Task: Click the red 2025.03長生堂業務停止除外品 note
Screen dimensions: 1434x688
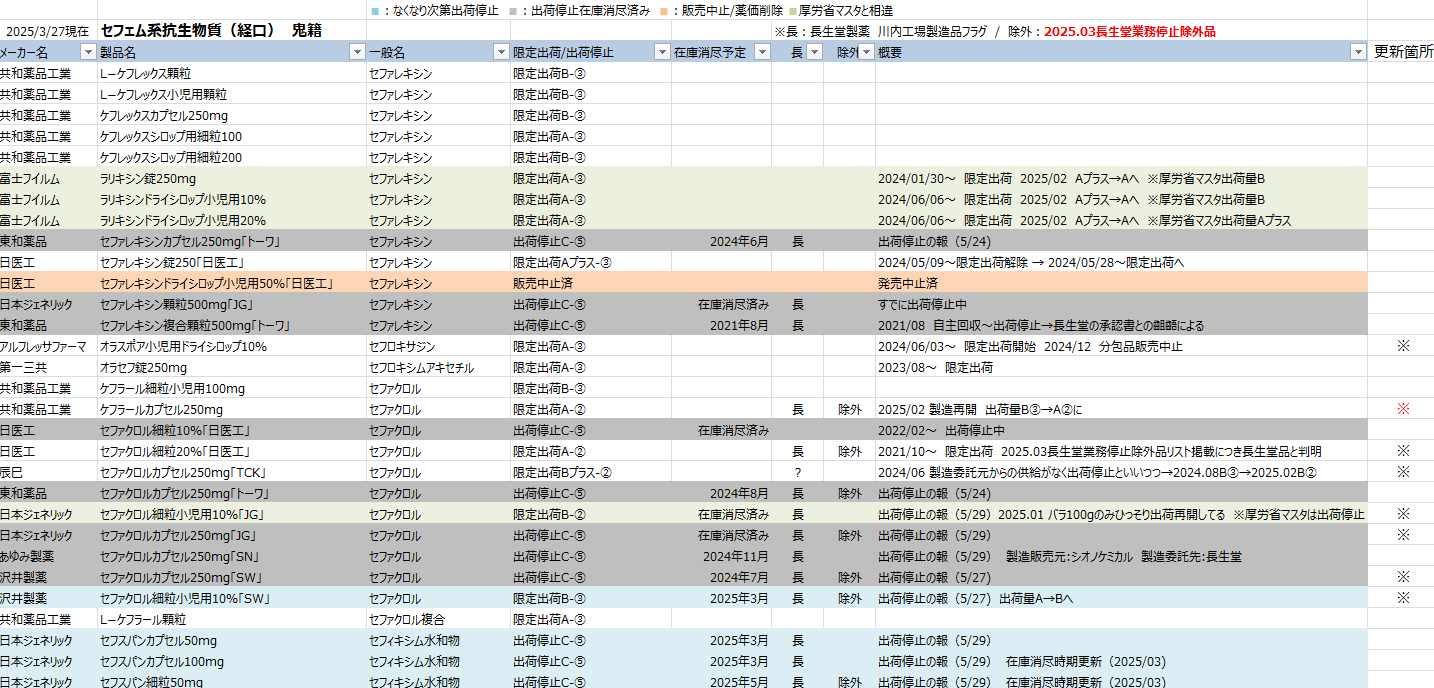Action: [x=1130, y=32]
